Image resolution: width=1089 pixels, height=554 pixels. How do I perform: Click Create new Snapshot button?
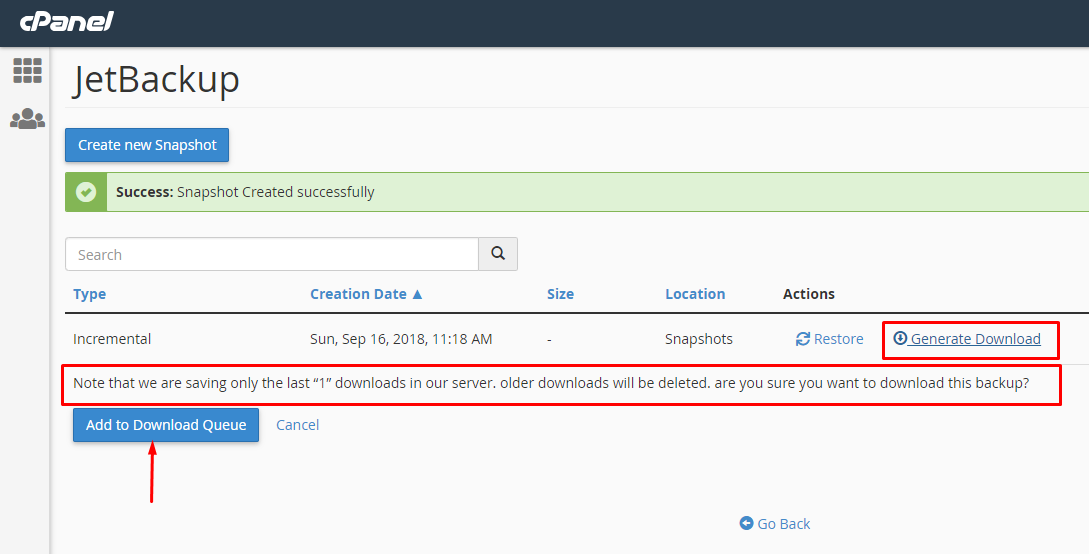[x=147, y=145]
